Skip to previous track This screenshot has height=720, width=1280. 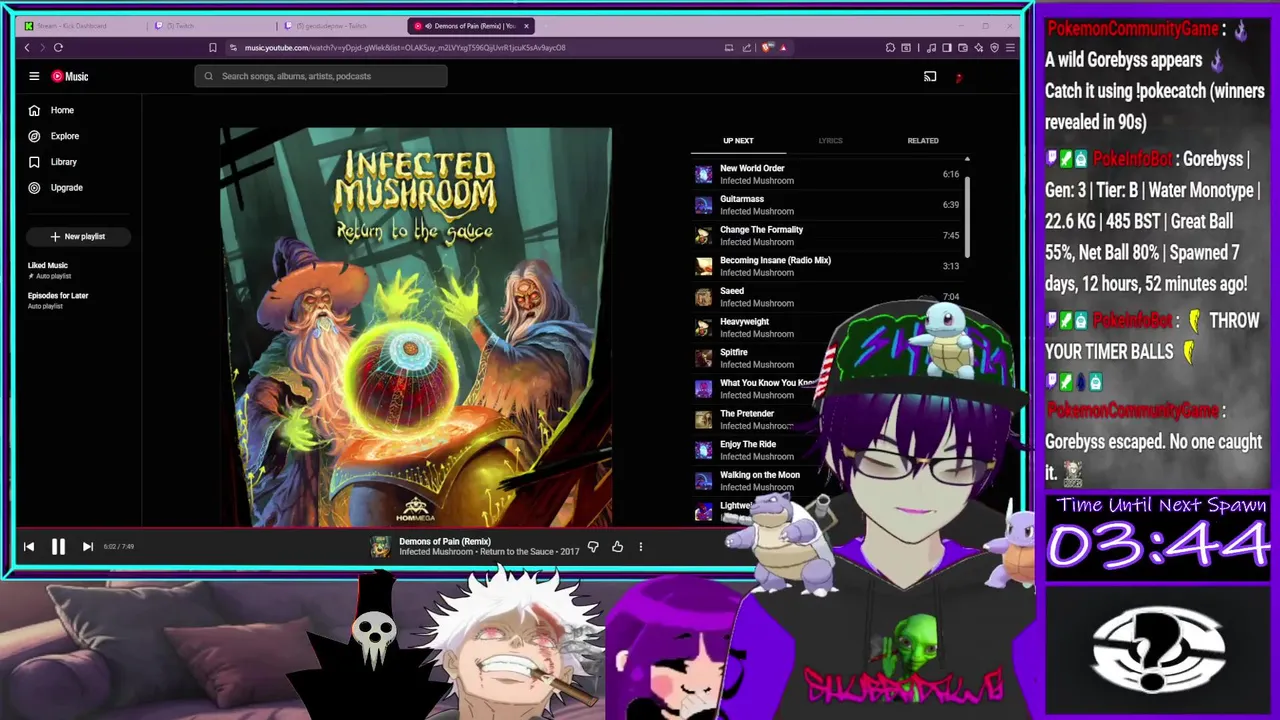tap(29, 546)
